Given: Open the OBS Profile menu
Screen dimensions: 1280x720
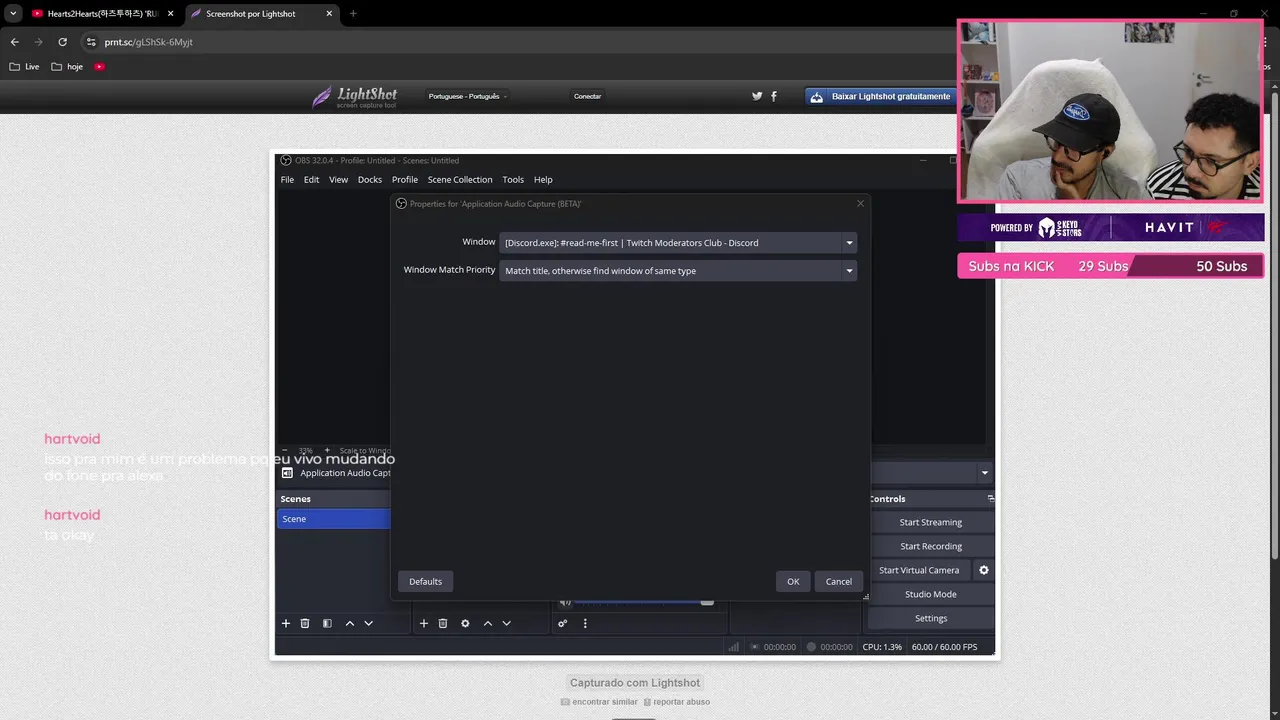Looking at the screenshot, I should [405, 180].
